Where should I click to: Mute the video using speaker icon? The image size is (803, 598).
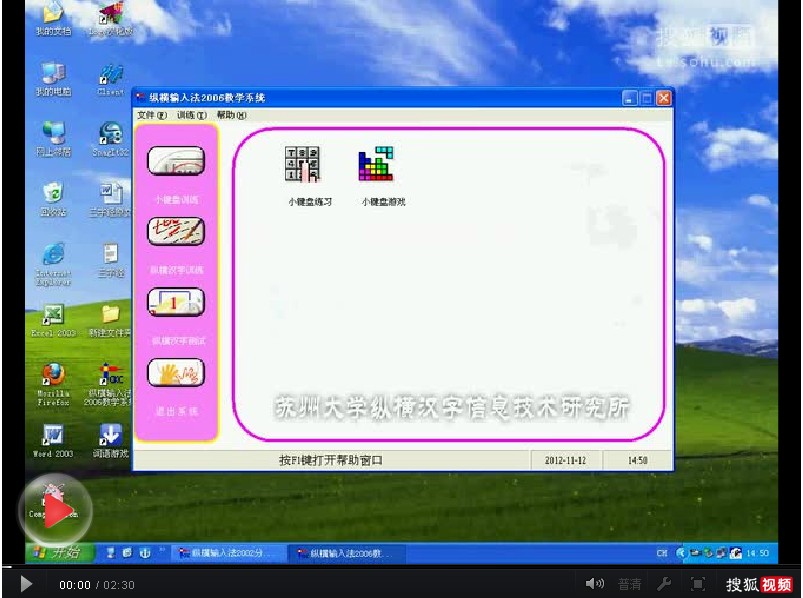point(595,584)
